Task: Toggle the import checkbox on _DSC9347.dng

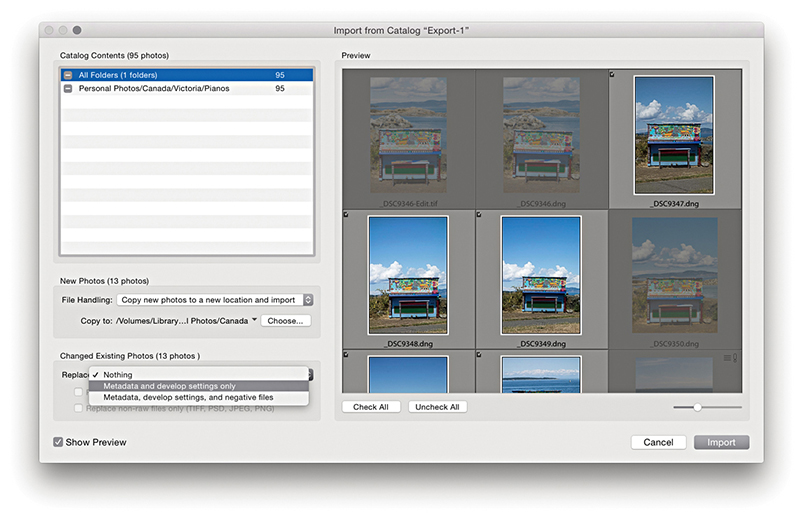Action: click(613, 74)
